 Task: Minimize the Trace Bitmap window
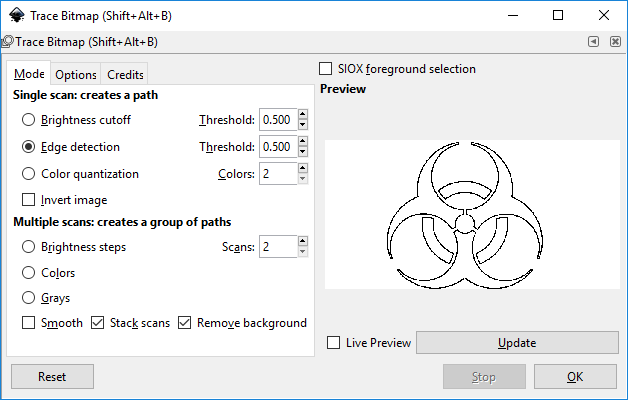(x=513, y=16)
